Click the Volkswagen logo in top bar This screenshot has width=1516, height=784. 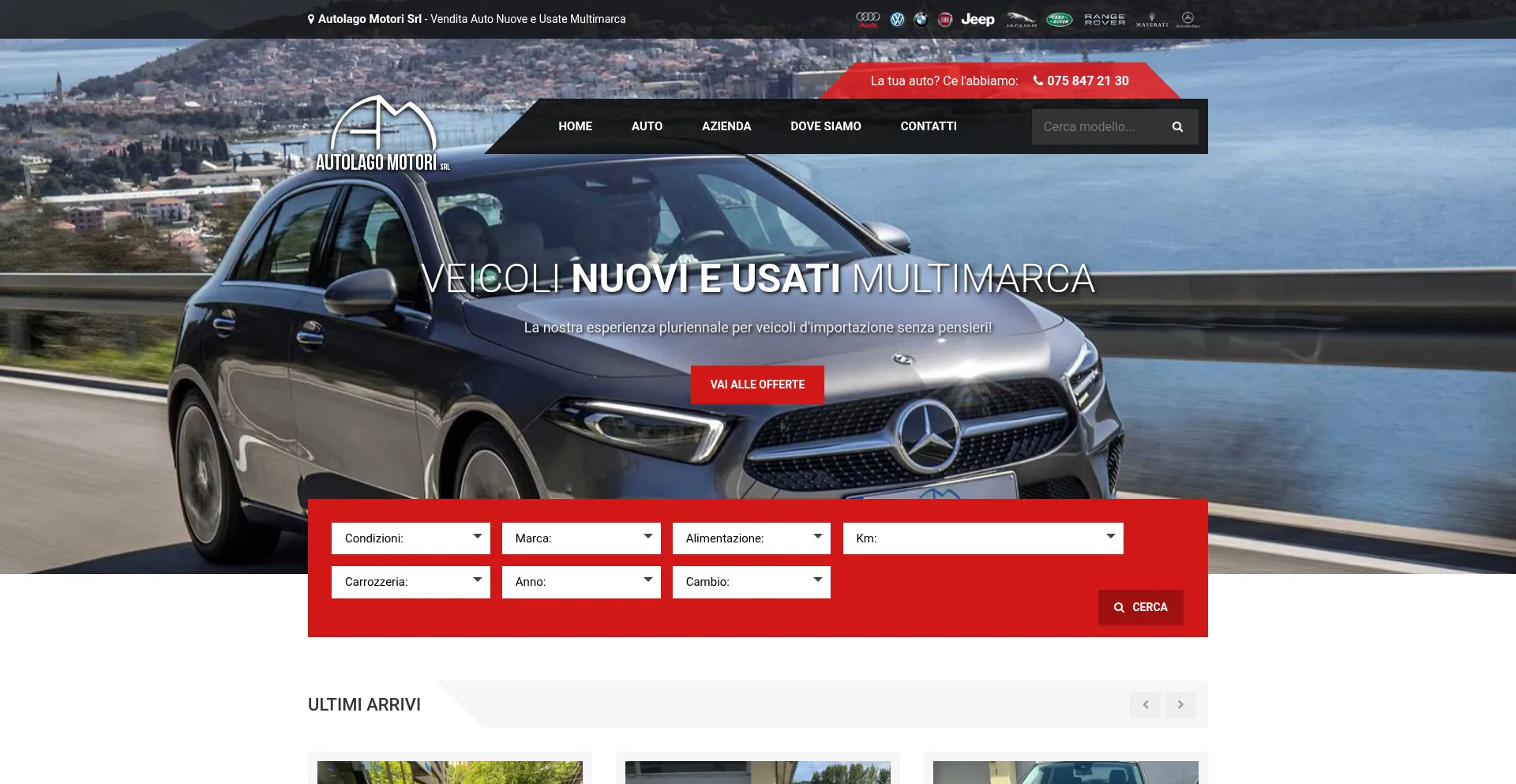[897, 20]
